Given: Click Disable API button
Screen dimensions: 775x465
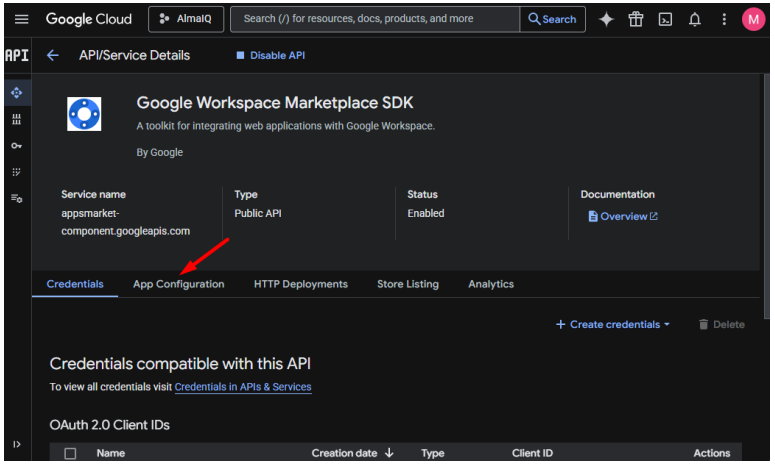Looking at the screenshot, I should [x=270, y=55].
